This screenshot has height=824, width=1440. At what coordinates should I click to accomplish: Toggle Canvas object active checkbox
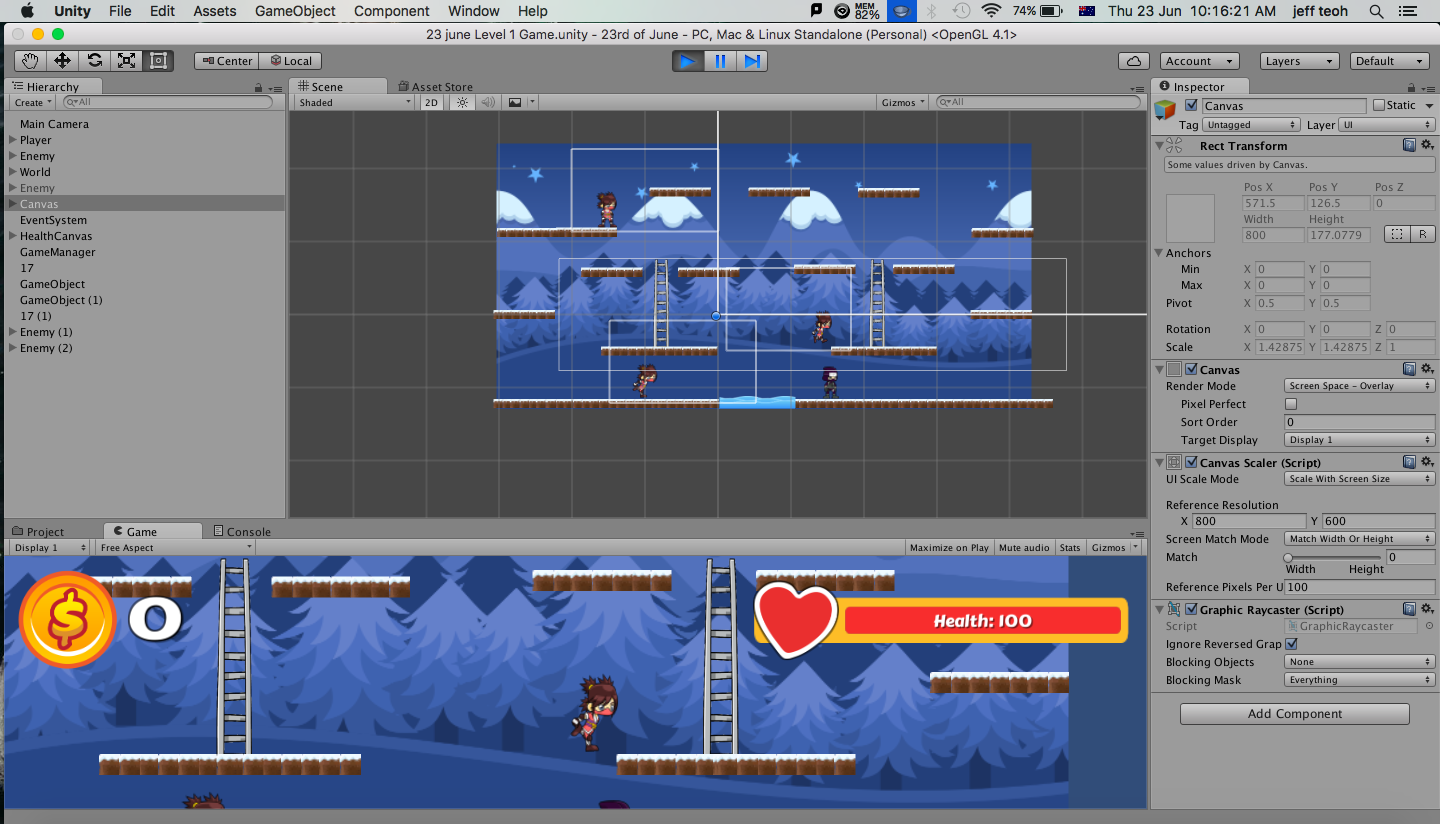[1191, 105]
